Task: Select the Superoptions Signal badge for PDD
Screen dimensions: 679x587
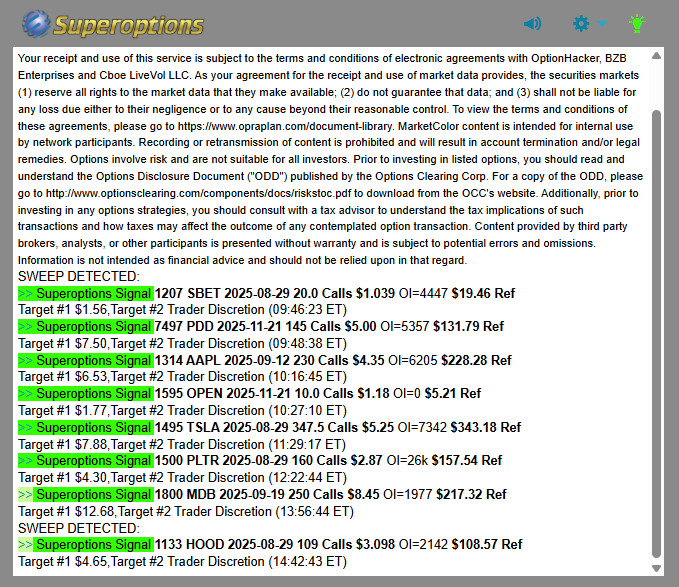Action: click(x=85, y=326)
